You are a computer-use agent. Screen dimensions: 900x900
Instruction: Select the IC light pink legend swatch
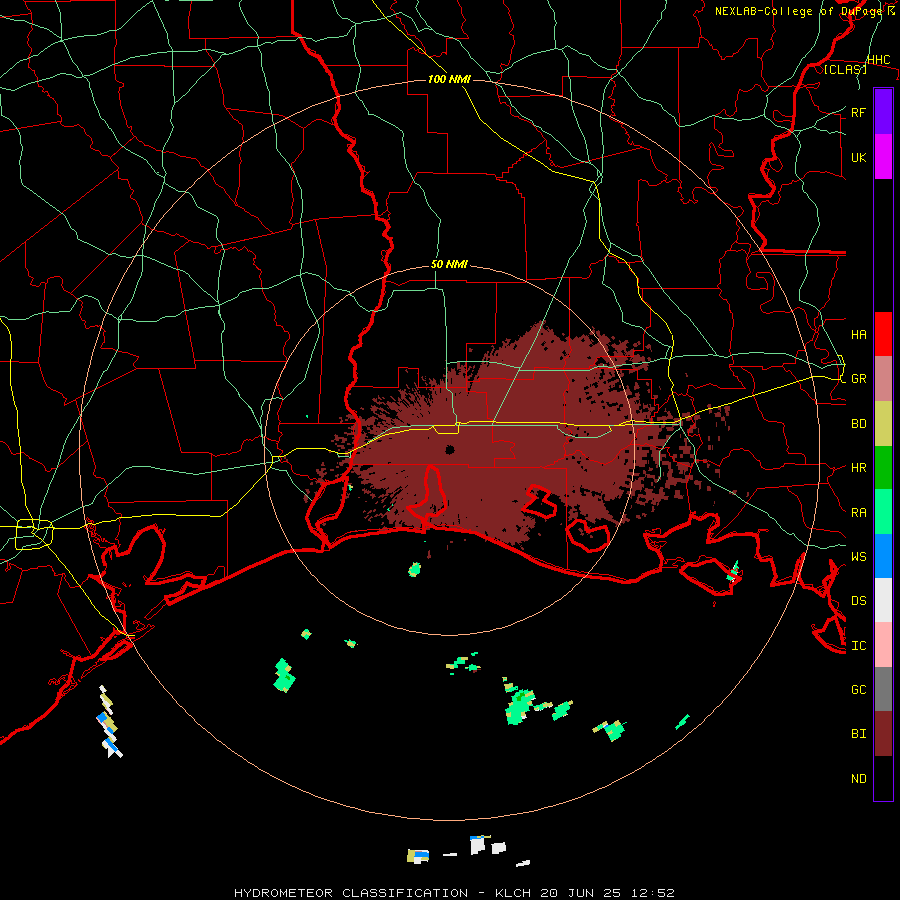[883, 645]
